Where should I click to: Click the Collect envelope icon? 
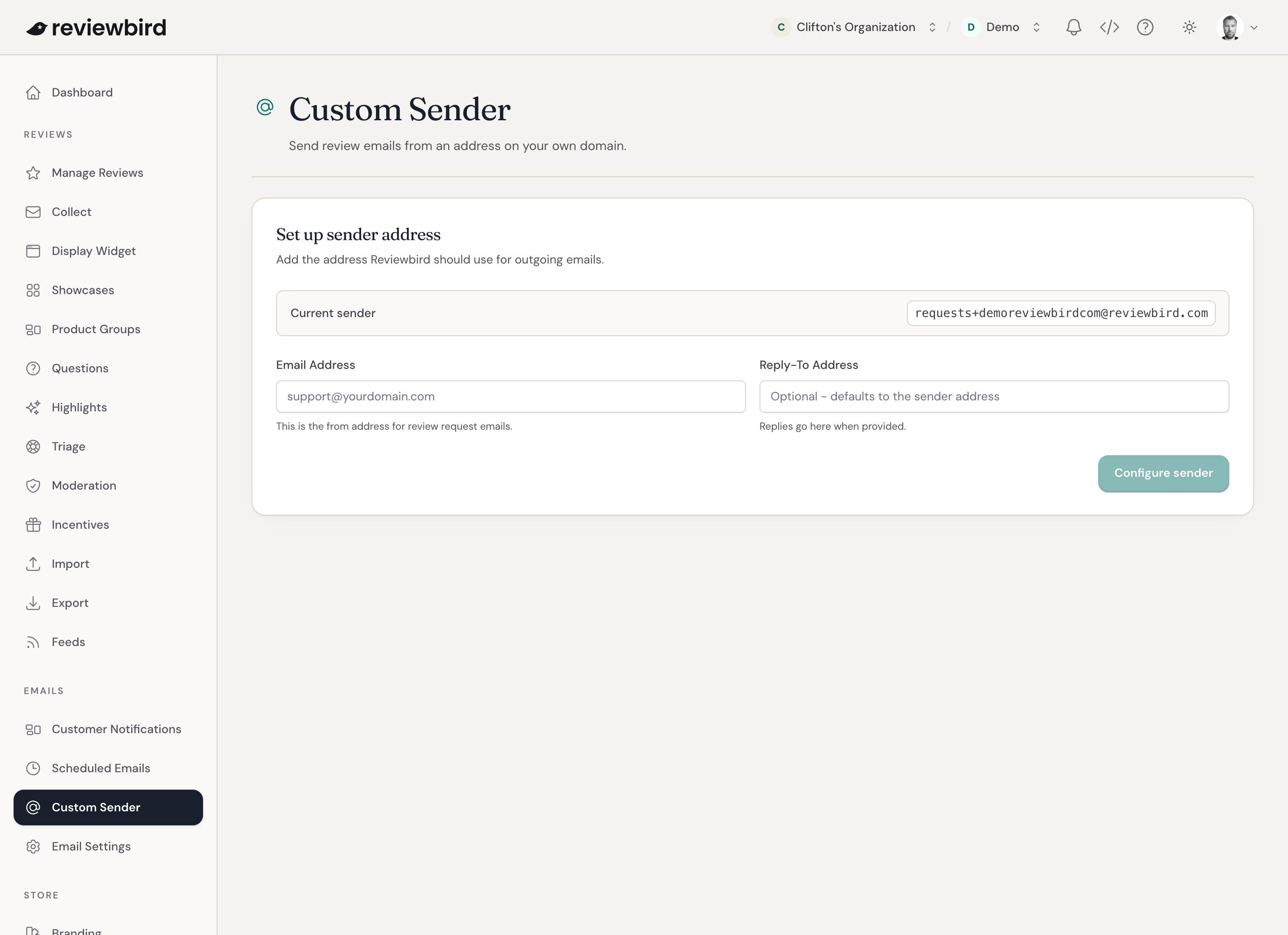[x=33, y=212]
